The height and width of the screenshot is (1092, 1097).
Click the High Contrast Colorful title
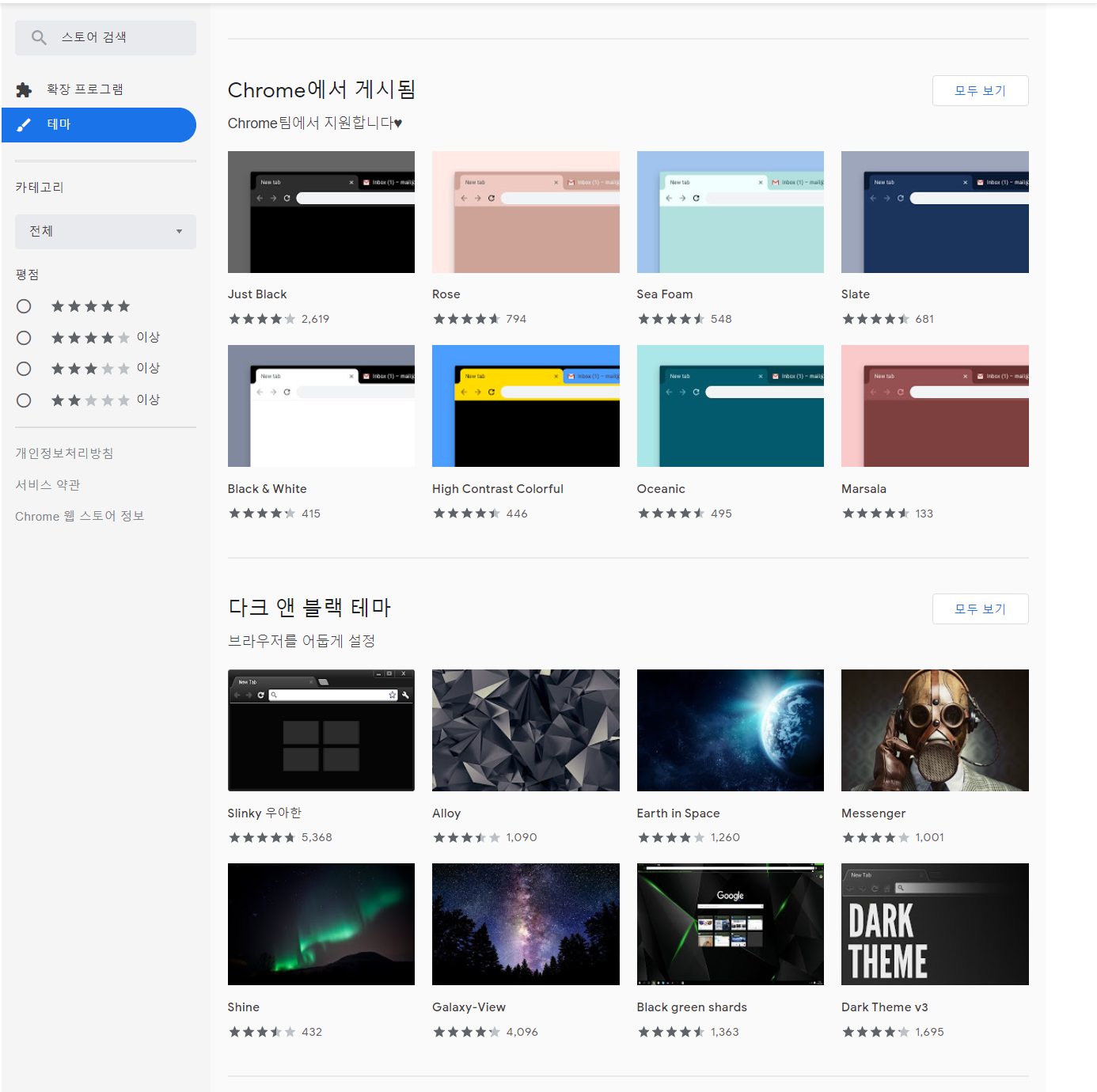498,489
